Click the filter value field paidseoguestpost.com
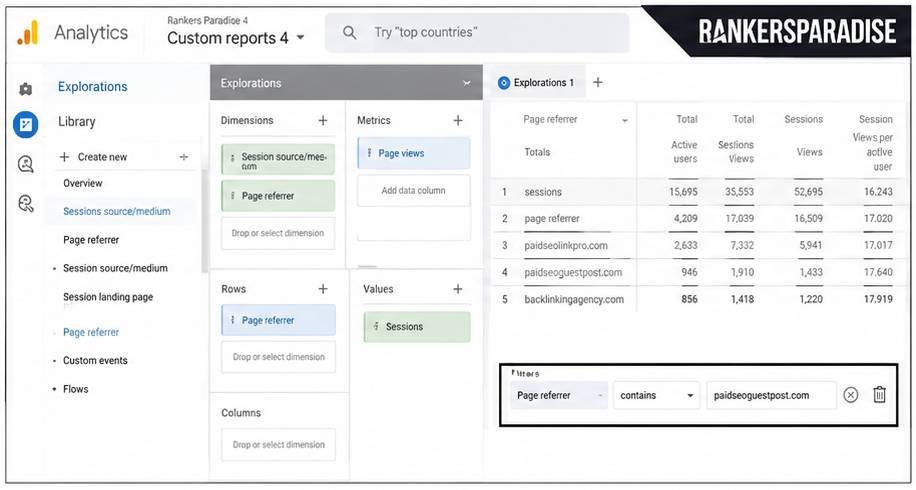This screenshot has height=490, width=916. point(771,395)
